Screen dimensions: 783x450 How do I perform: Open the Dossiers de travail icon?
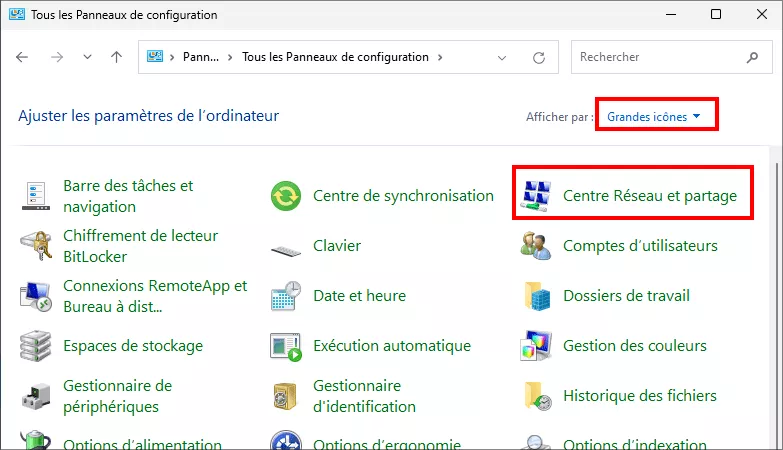point(537,296)
